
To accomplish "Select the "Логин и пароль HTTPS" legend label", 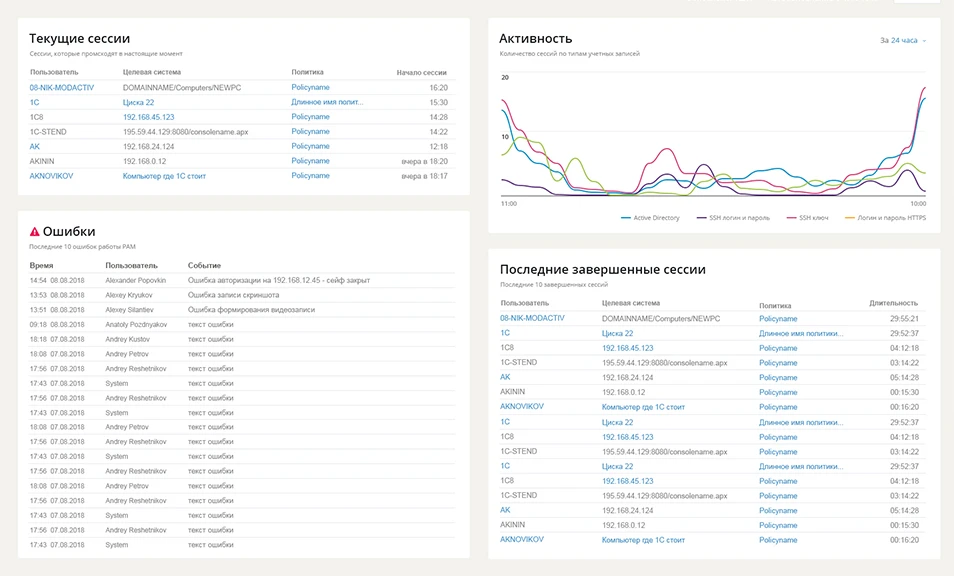I will (x=891, y=218).
